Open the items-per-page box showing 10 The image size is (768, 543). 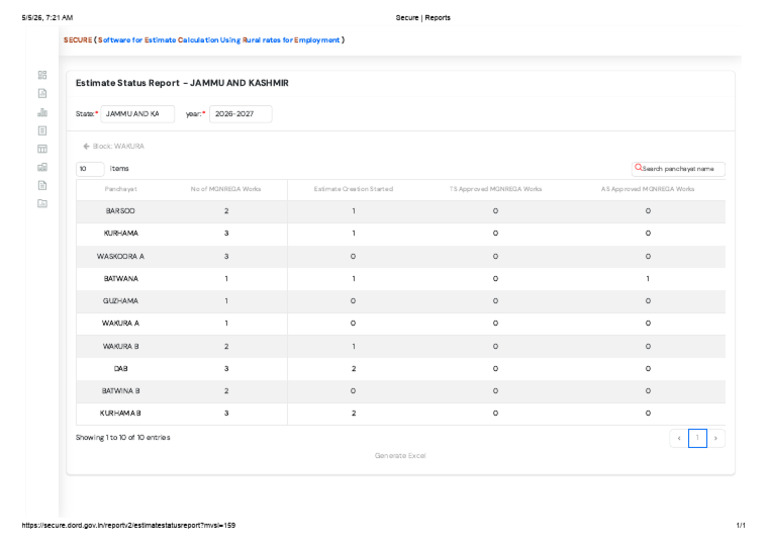coord(90,168)
